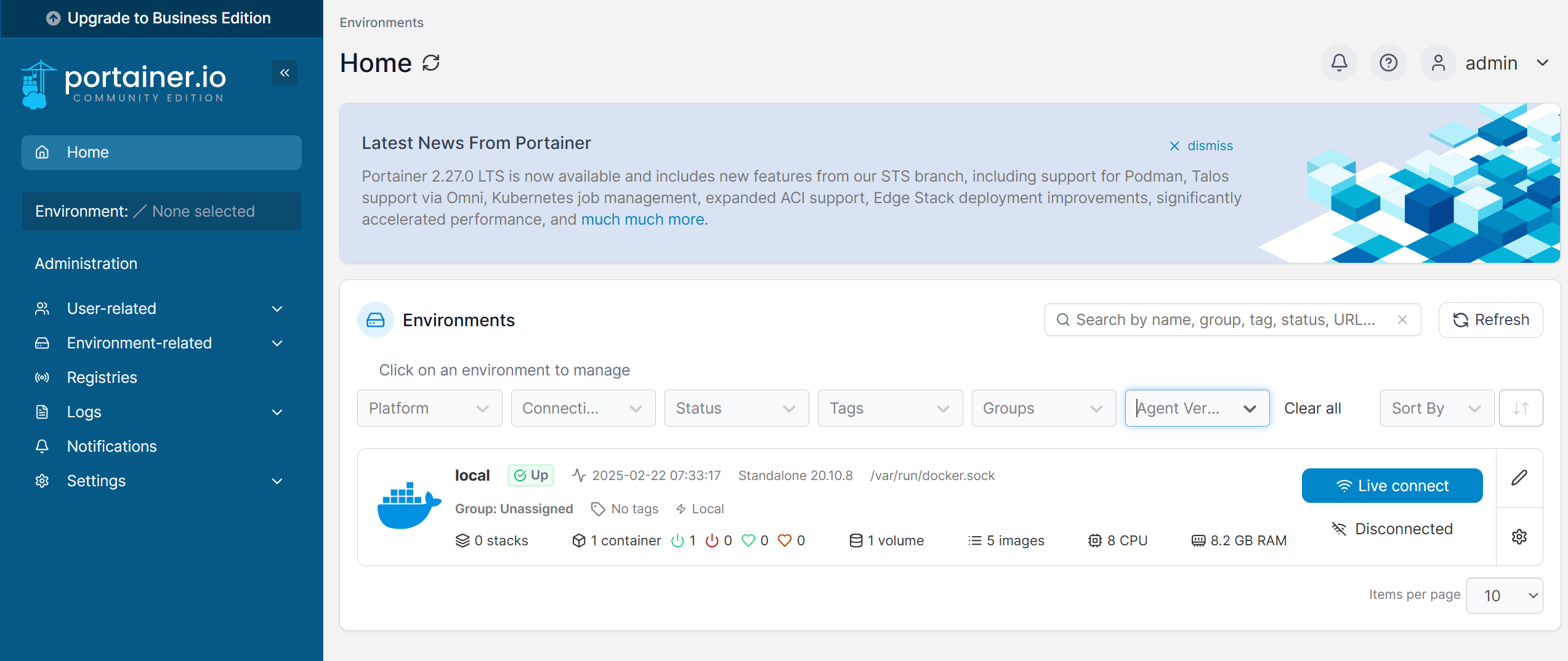Open Registries in the sidebar

pyautogui.click(x=102, y=377)
